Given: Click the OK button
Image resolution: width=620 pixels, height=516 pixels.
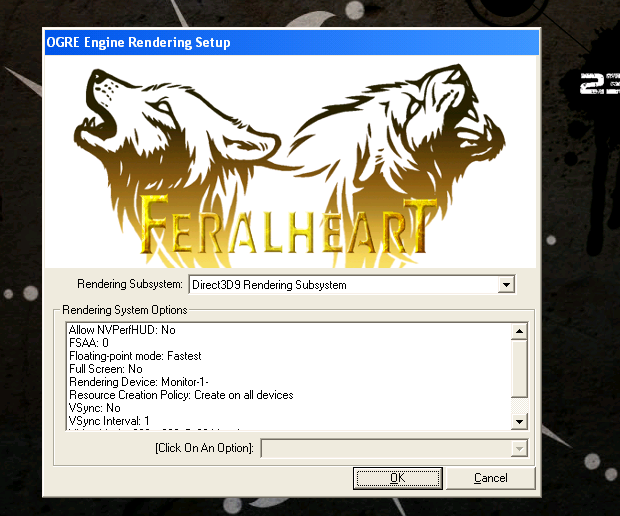Looking at the screenshot, I should tap(397, 478).
